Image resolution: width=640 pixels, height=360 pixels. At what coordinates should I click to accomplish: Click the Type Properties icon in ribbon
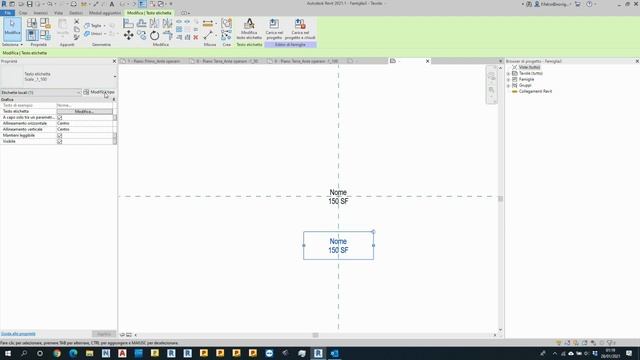32,23
